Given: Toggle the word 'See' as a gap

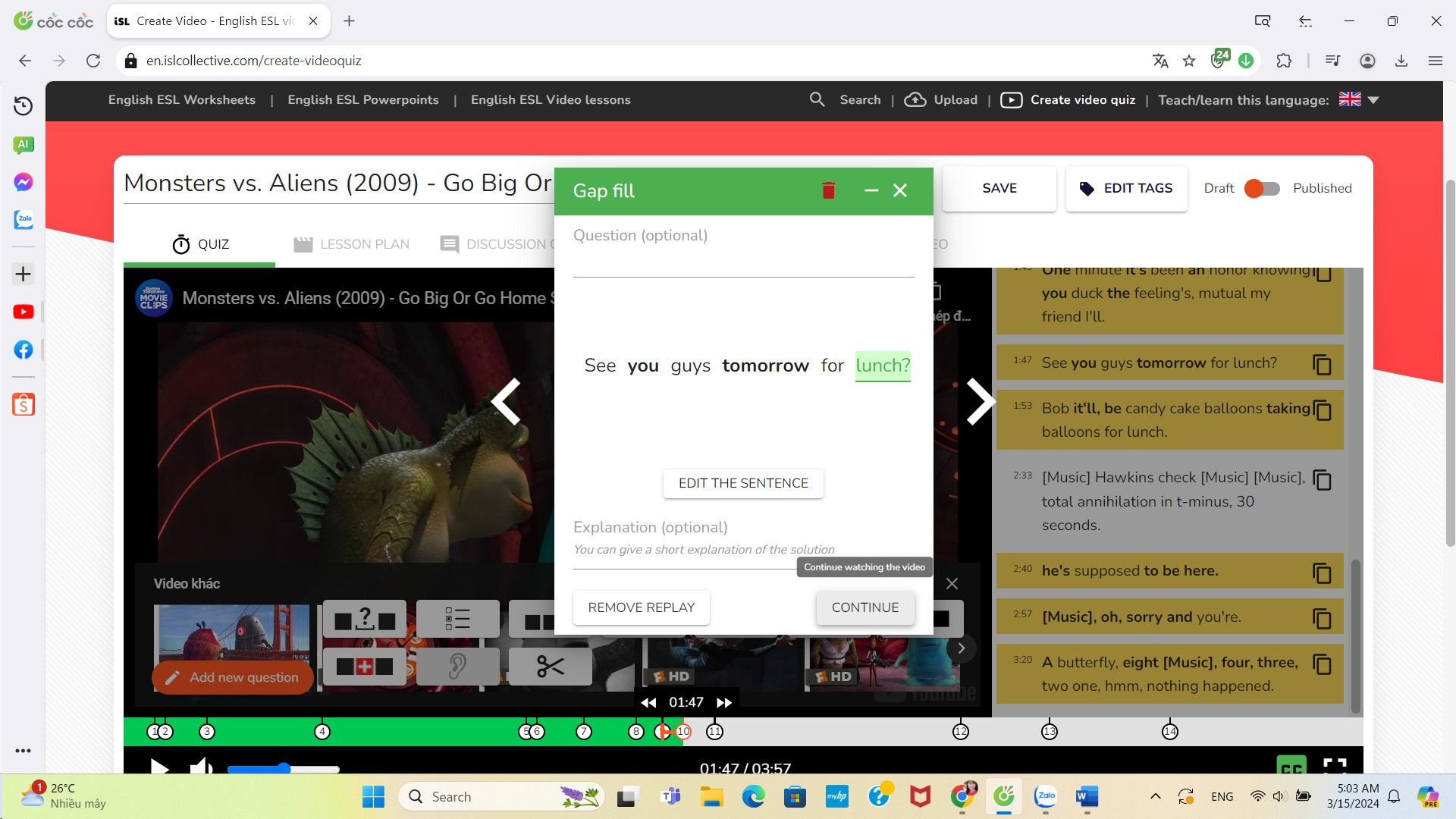Looking at the screenshot, I should click(x=600, y=366).
